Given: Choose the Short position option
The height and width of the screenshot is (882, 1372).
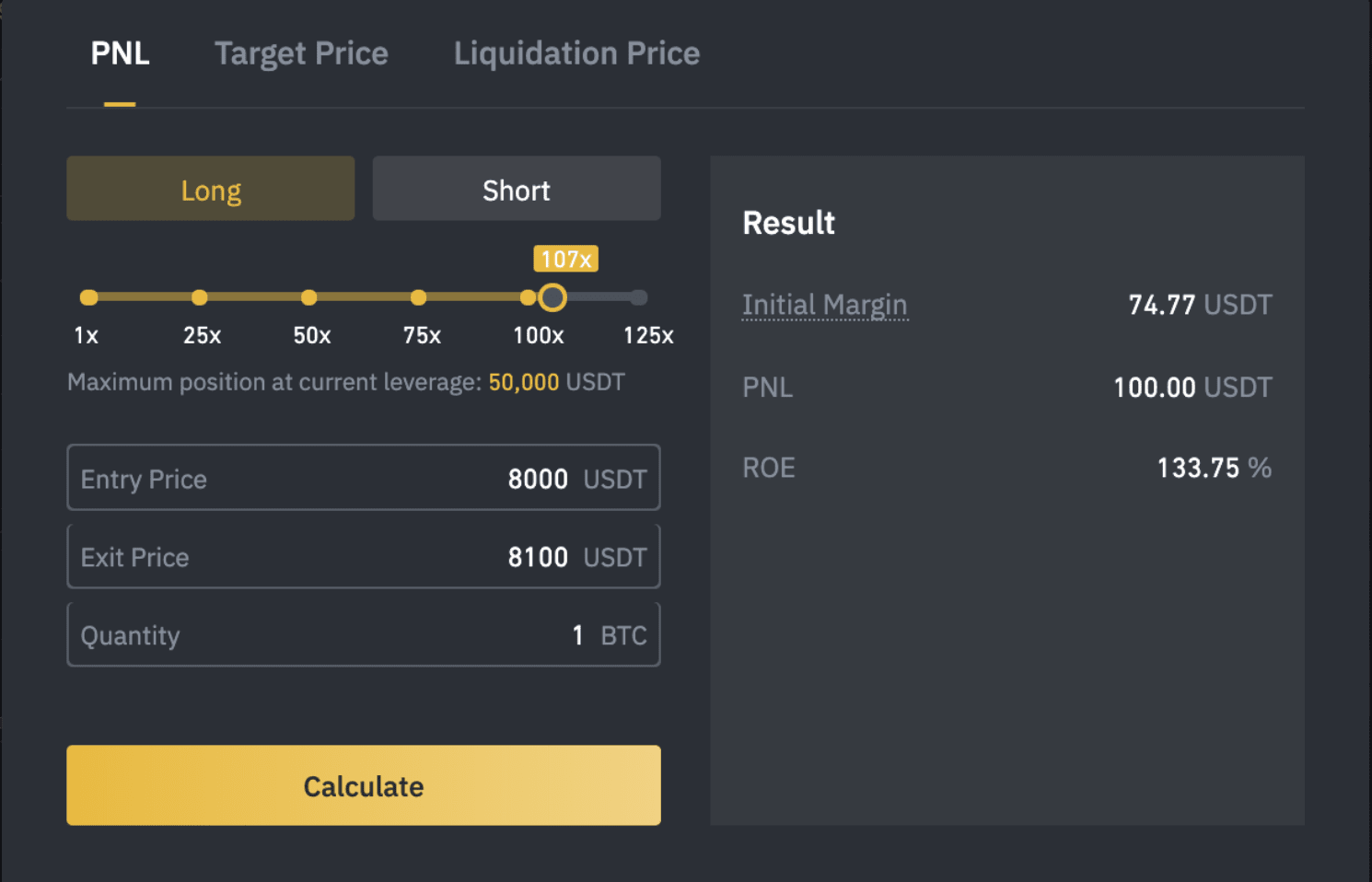Looking at the screenshot, I should 517,188.
